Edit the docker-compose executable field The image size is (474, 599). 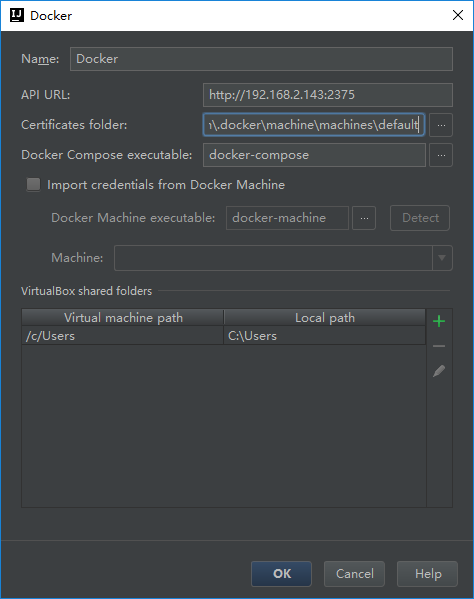pos(314,155)
